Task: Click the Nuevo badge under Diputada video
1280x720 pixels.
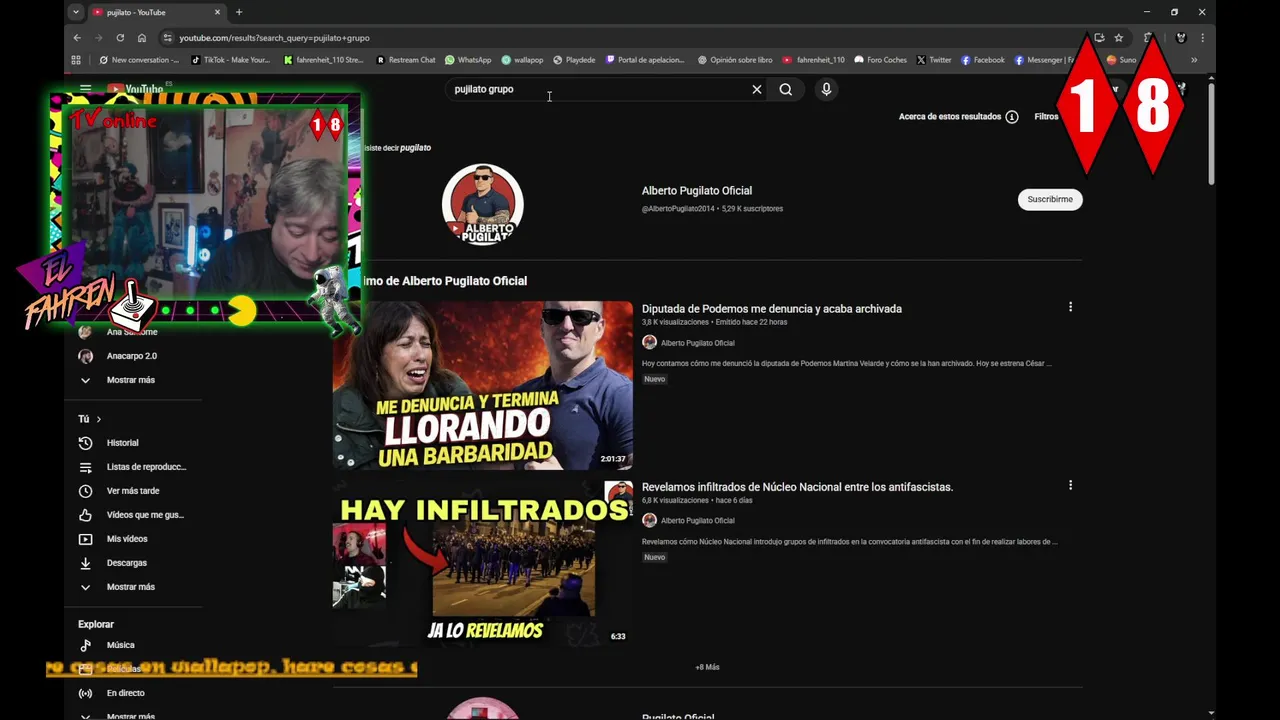Action: pos(654,379)
